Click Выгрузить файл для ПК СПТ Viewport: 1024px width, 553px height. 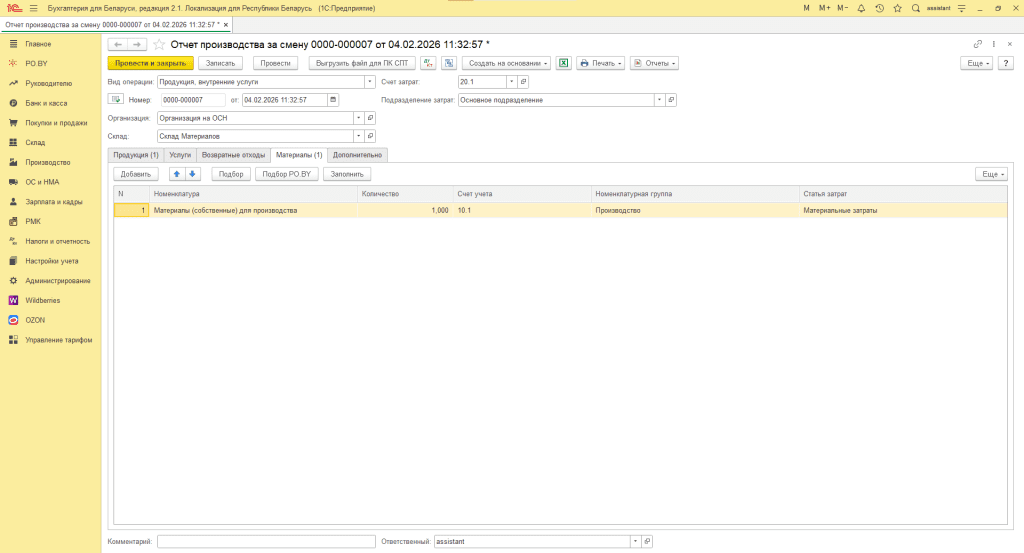[x=362, y=63]
